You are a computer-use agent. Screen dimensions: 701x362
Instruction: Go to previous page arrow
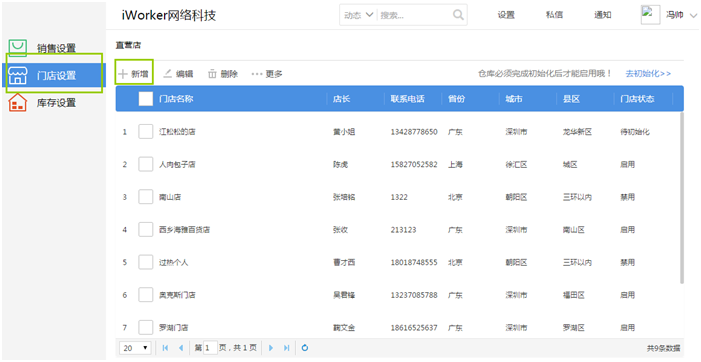tap(181, 348)
